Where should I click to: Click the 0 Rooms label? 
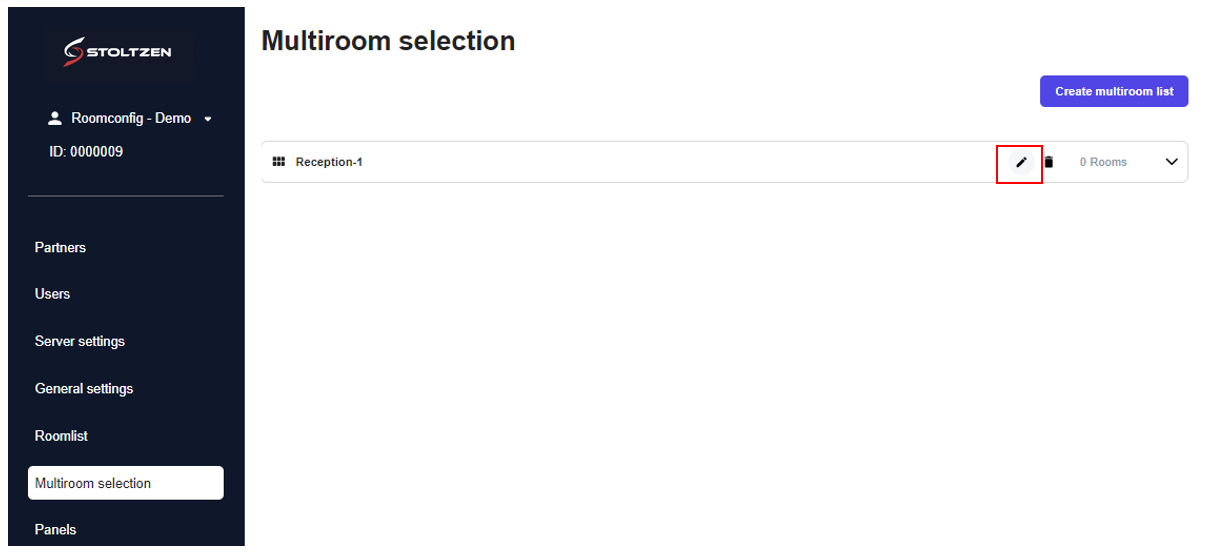click(1103, 162)
